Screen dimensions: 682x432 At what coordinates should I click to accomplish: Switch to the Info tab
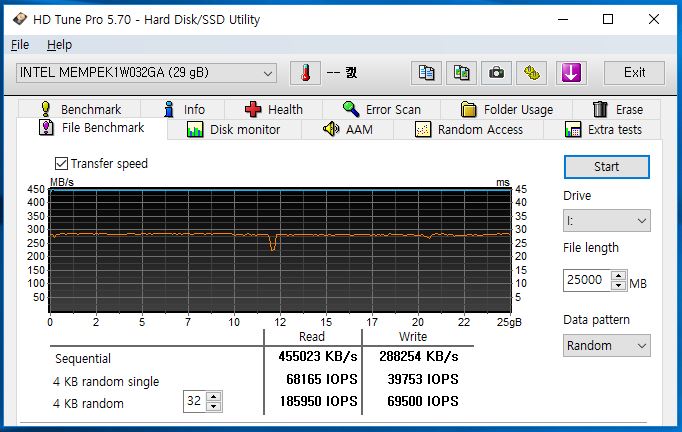[x=183, y=109]
